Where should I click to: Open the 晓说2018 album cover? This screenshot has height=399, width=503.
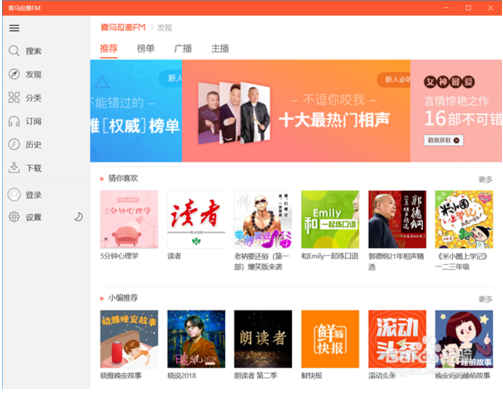pyautogui.click(x=196, y=339)
